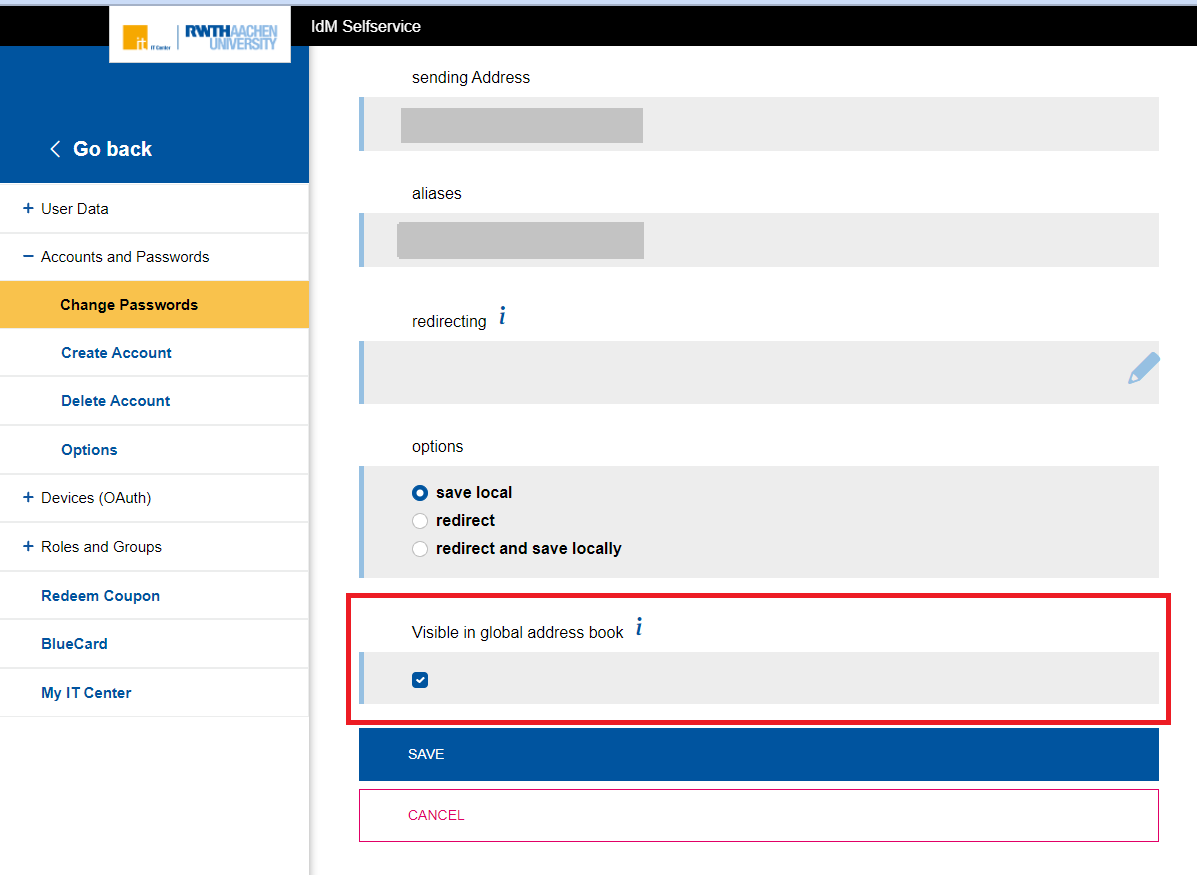Open the Delete Account page
Image resolution: width=1197 pixels, height=875 pixels.
coord(115,400)
